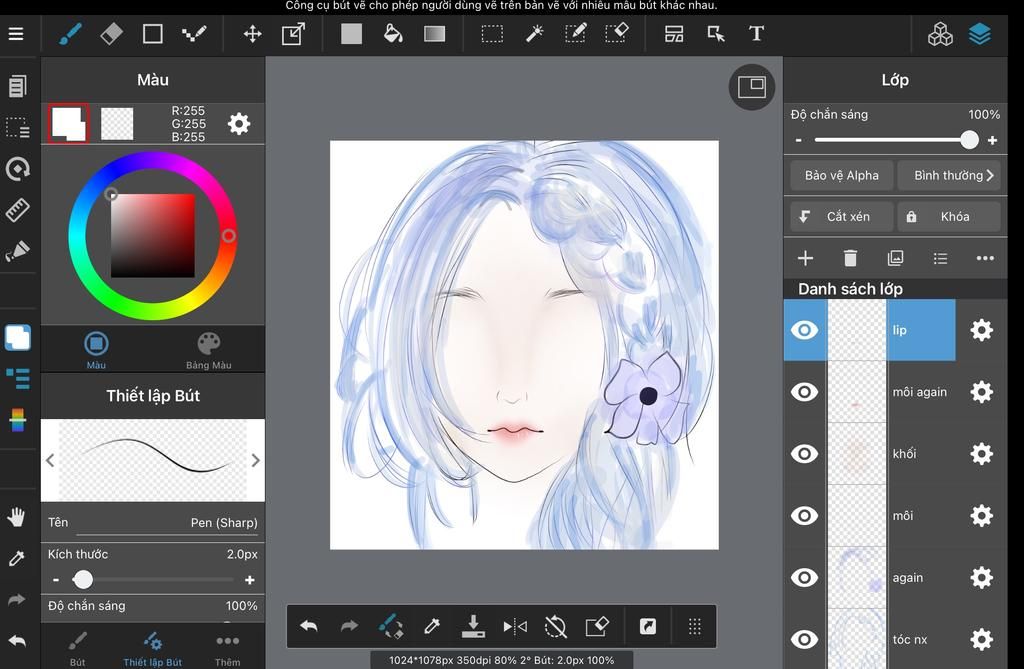Open the Materials cubes panel
The width and height of the screenshot is (1024, 669).
[940, 34]
